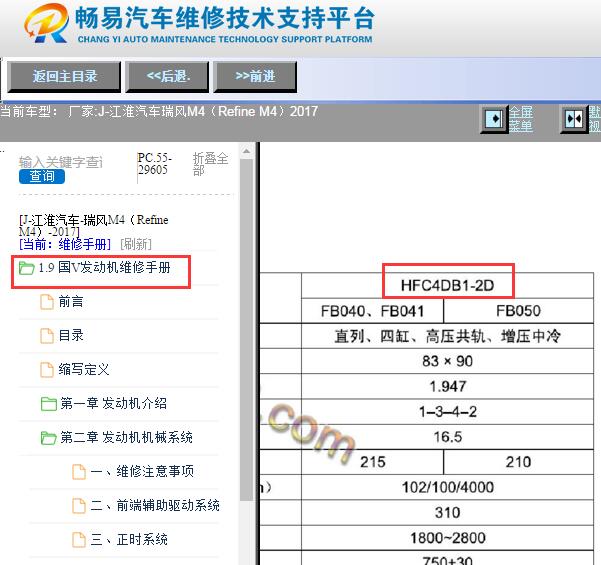The image size is (601, 565).
Task: Click the split view arrows icon
Action: 574,119
